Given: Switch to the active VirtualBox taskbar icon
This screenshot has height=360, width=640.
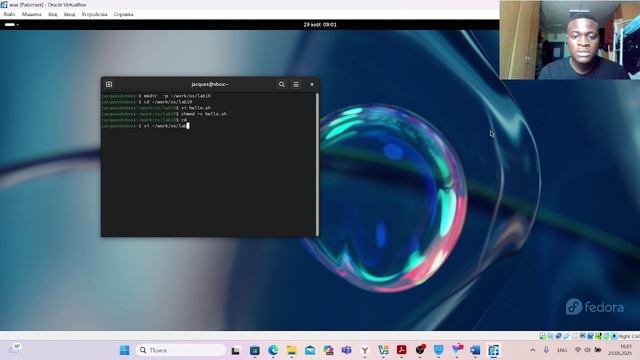Looking at the screenshot, I should [x=493, y=350].
